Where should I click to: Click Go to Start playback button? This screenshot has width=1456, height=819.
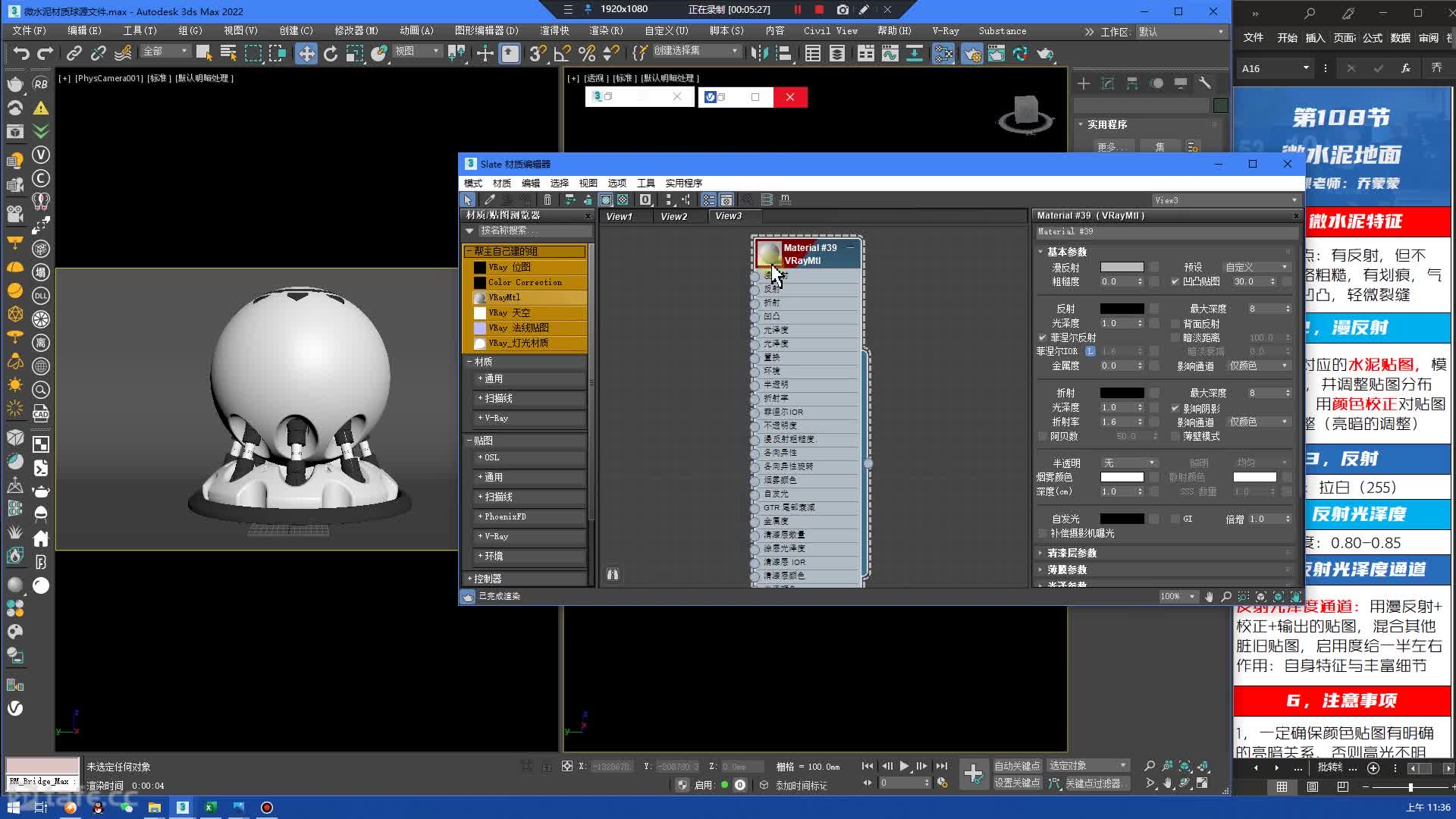click(868, 766)
